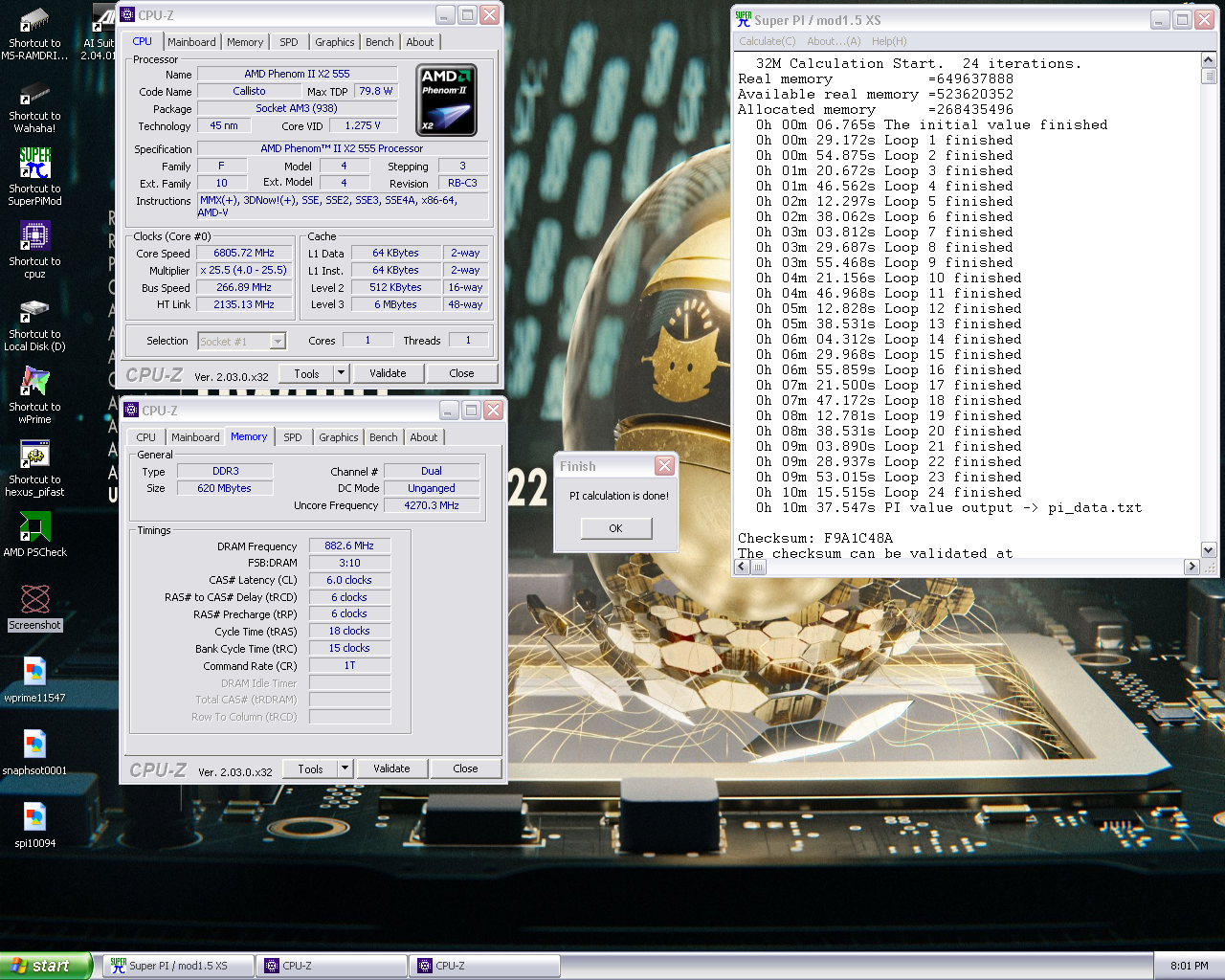Open SPD tab in top CPU-Z window

click(x=289, y=42)
